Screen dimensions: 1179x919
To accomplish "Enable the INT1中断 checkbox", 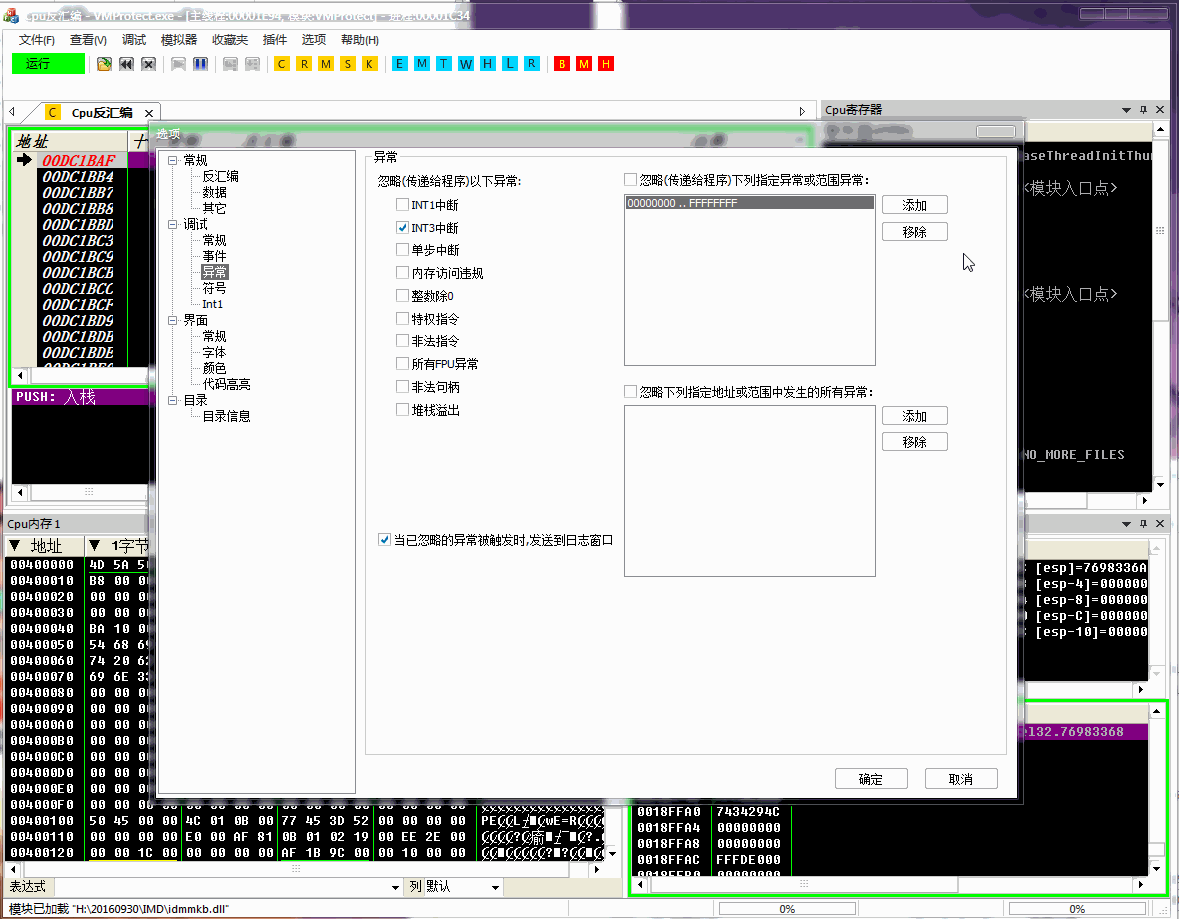I will [402, 205].
